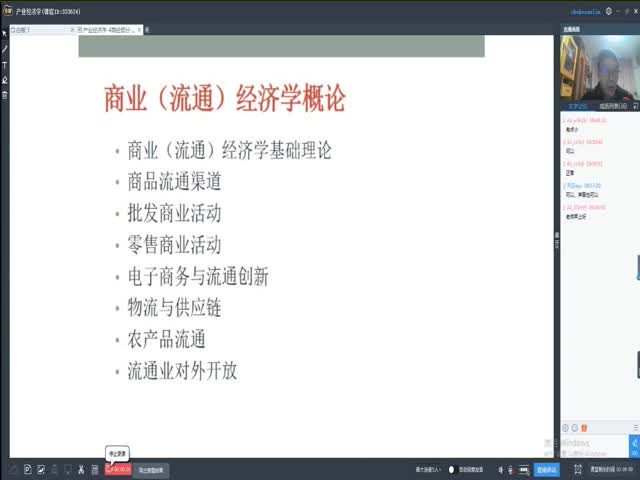
Task: Click the first round icon below the chat
Action: click(x=565, y=428)
